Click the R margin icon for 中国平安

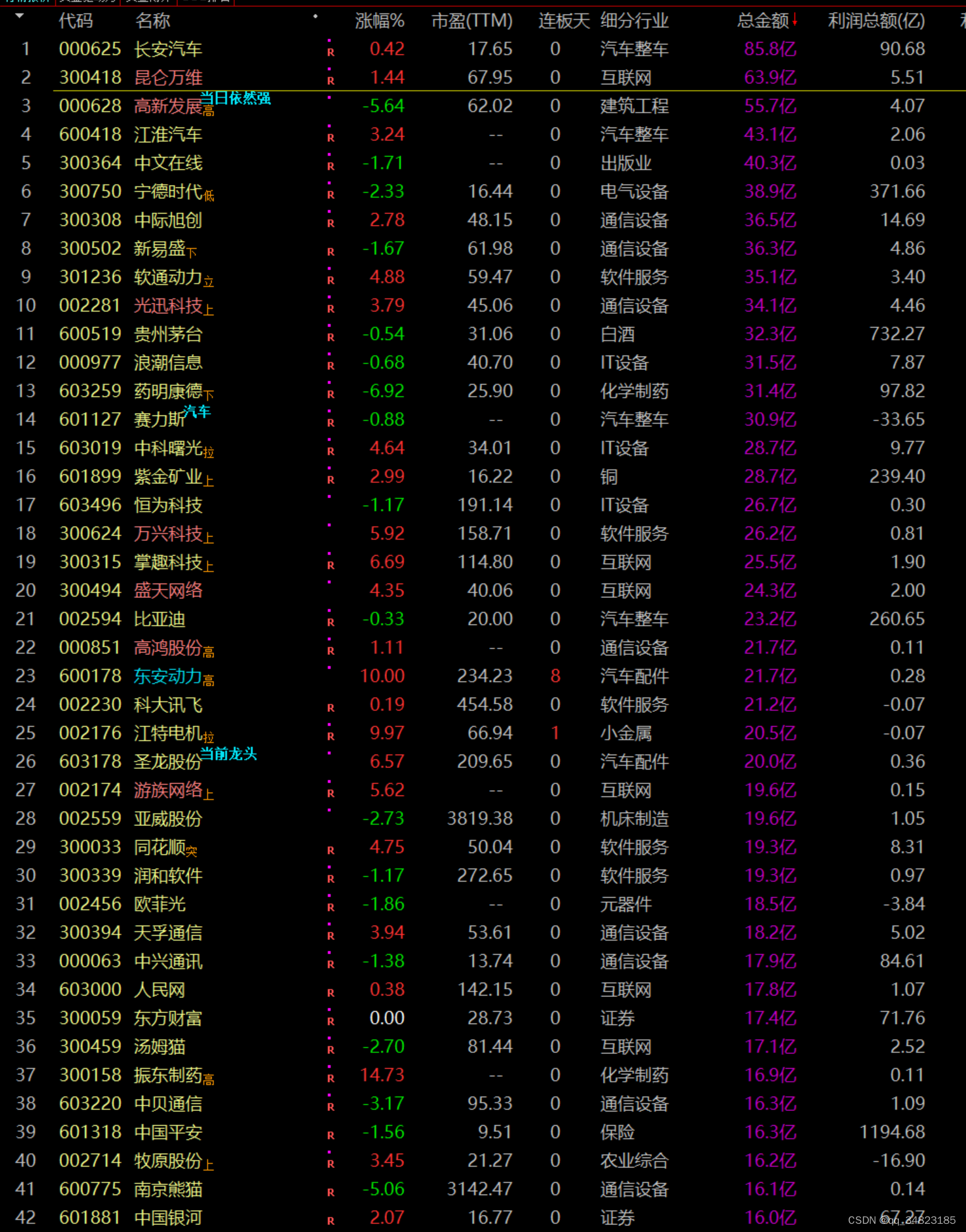click(x=330, y=1136)
